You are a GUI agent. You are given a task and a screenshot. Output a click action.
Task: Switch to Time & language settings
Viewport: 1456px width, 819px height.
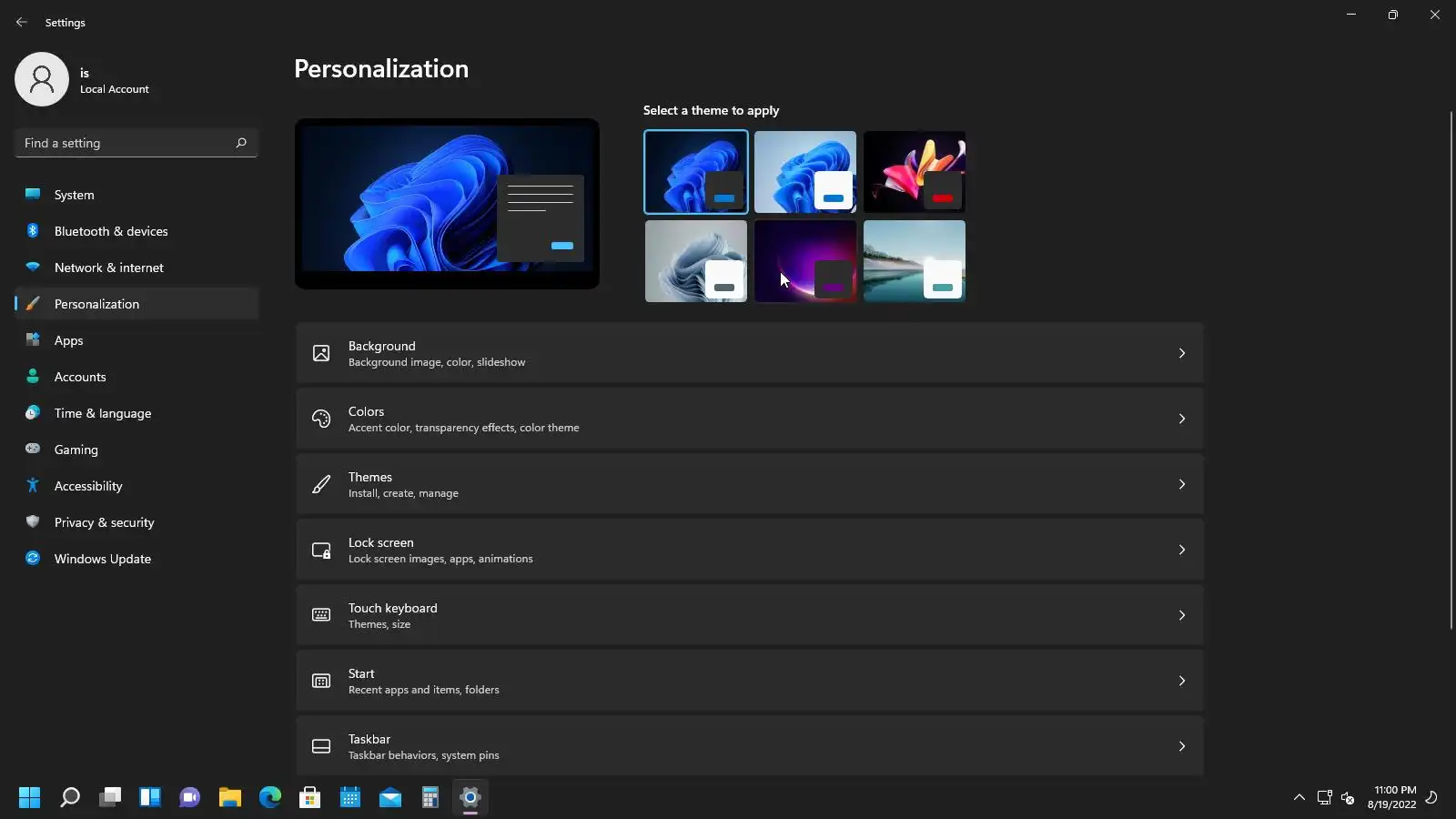tap(136, 413)
